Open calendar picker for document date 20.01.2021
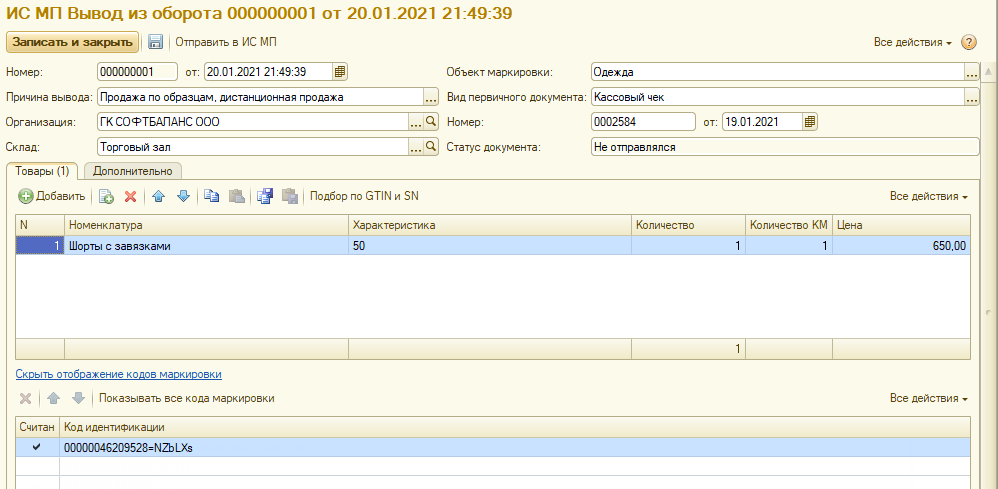The width and height of the screenshot is (998, 489). pos(340,72)
